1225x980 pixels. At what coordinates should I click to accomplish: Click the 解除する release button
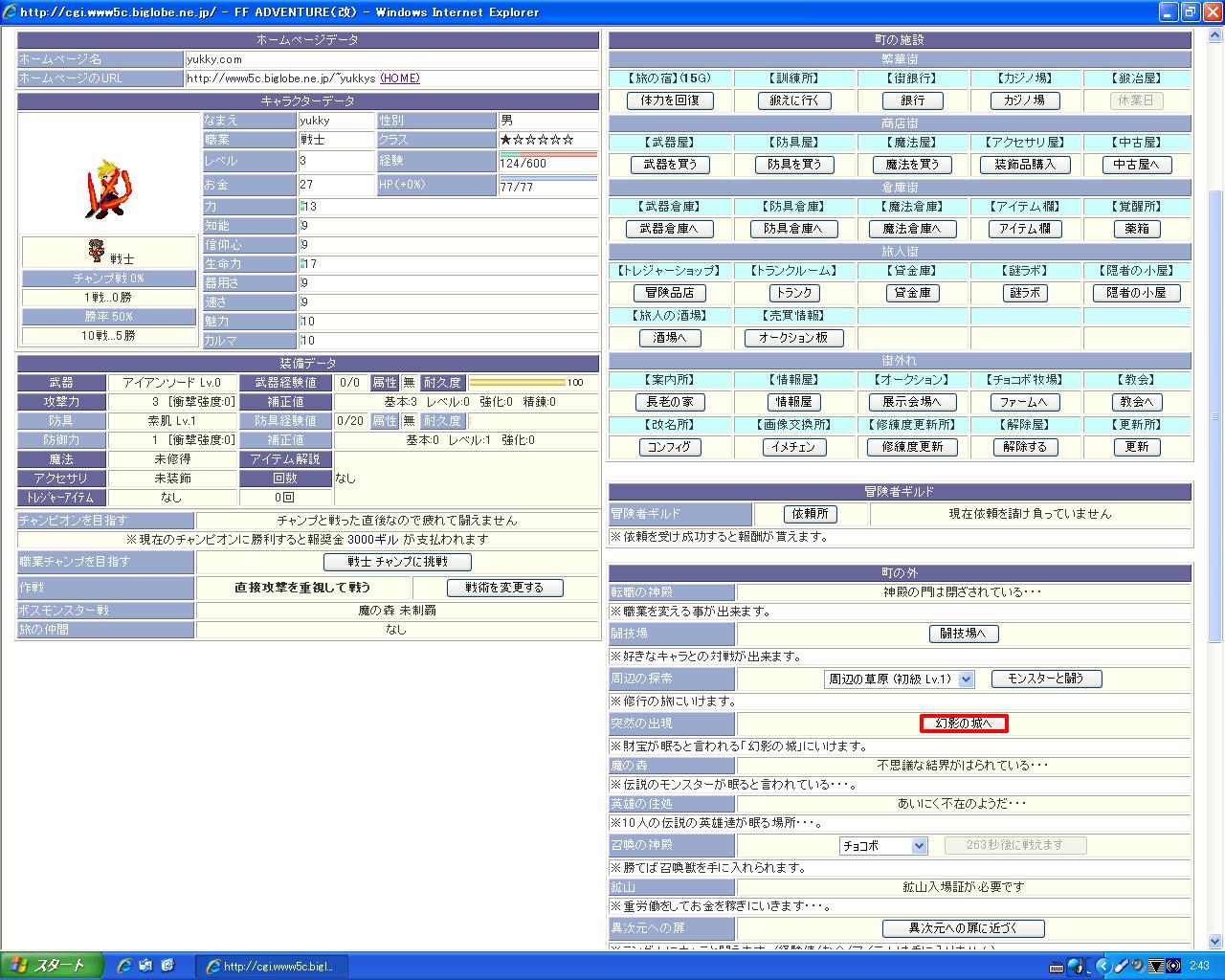click(1024, 447)
